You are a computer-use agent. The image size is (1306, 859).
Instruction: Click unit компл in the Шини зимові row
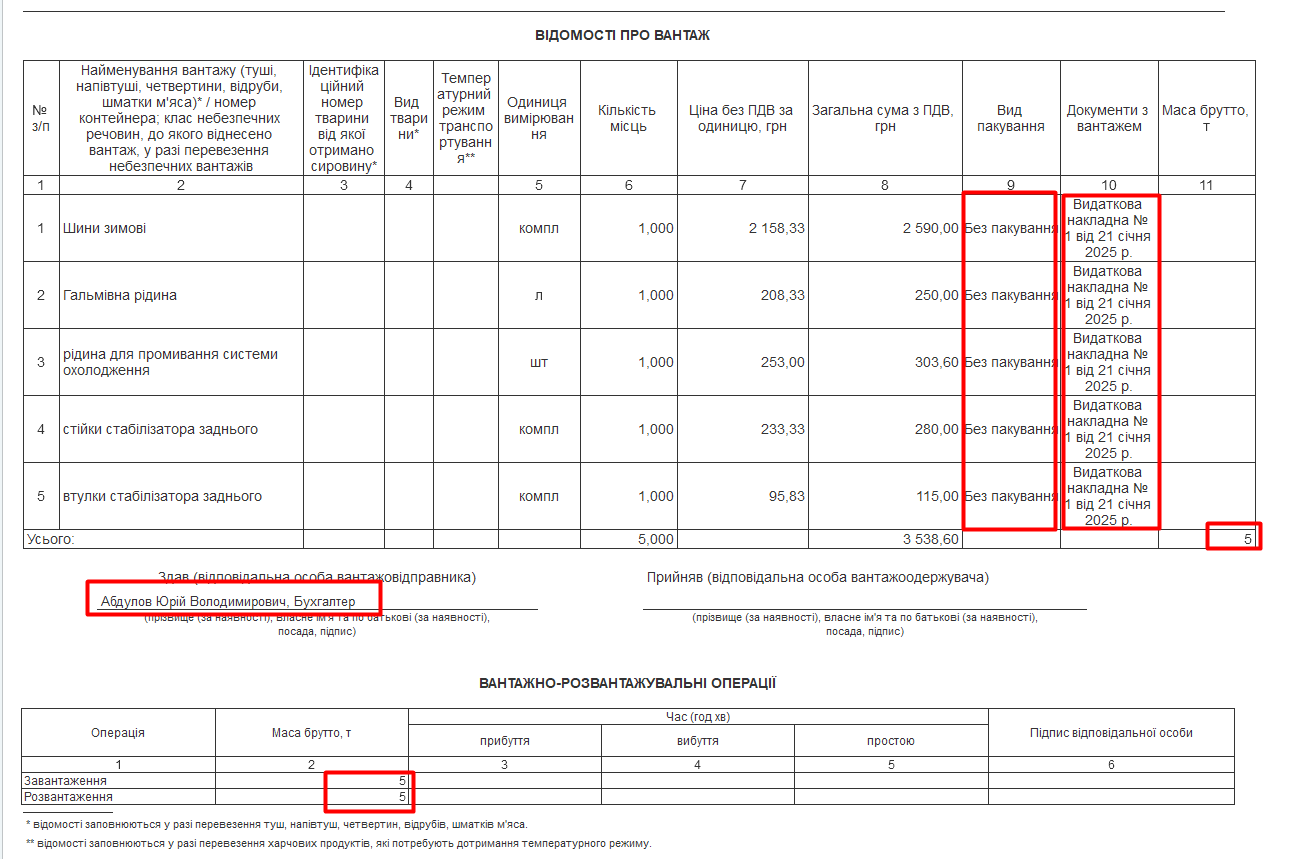point(539,228)
